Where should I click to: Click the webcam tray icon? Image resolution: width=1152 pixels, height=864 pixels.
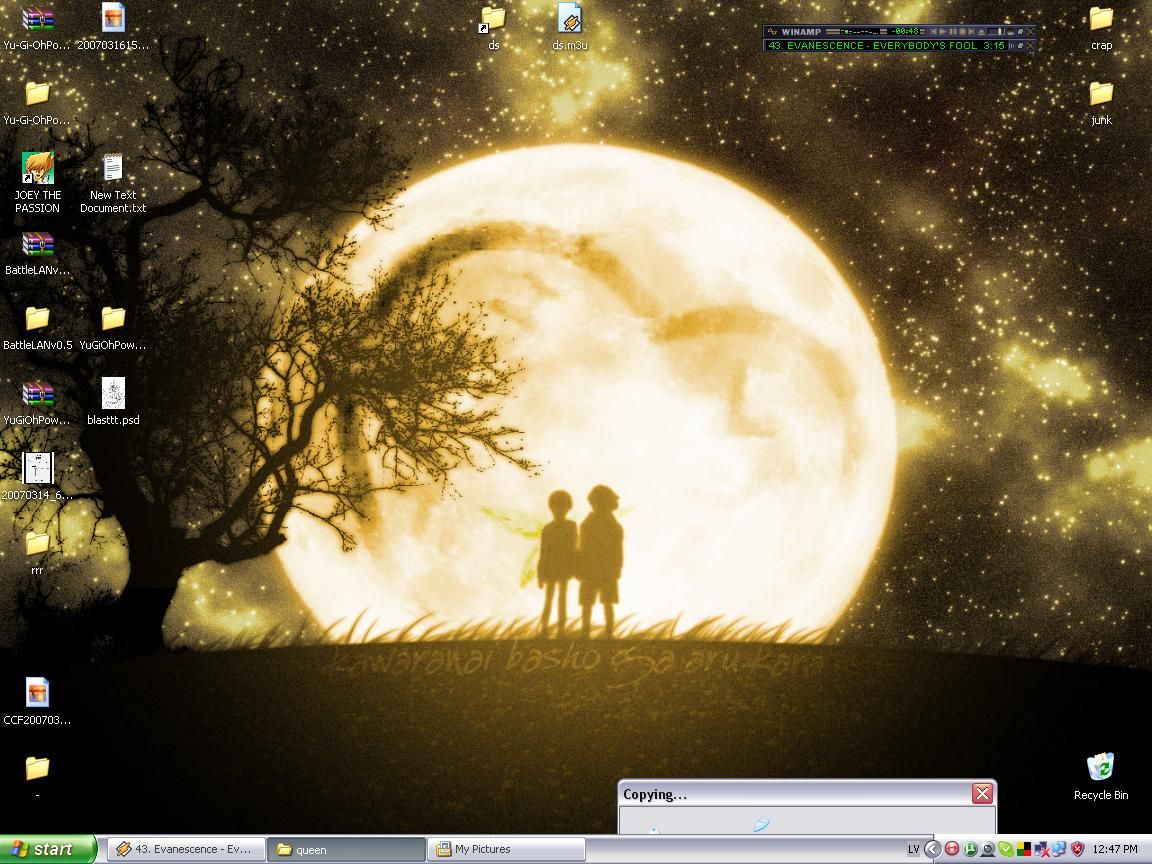(x=988, y=849)
